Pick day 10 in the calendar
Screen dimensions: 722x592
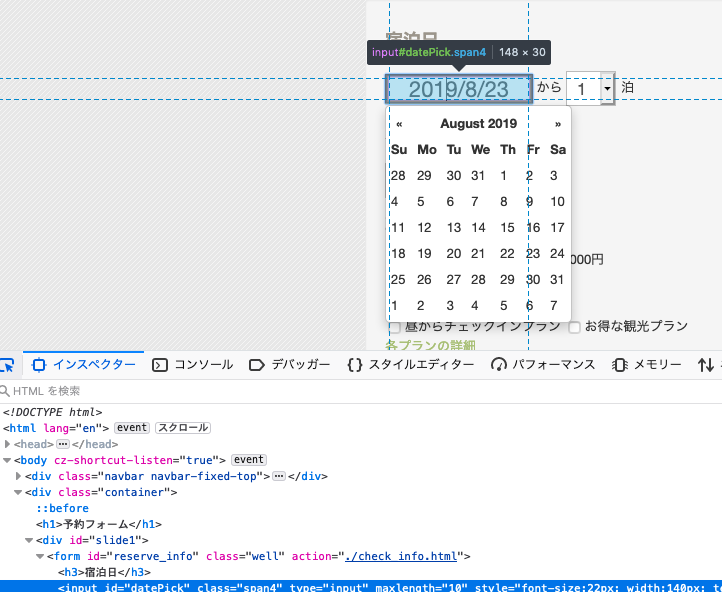click(557, 202)
